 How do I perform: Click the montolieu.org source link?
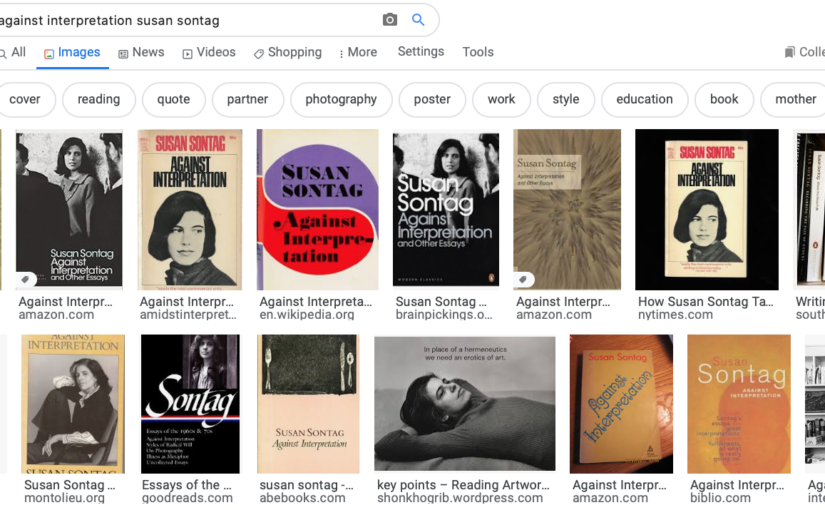[x=64, y=498]
